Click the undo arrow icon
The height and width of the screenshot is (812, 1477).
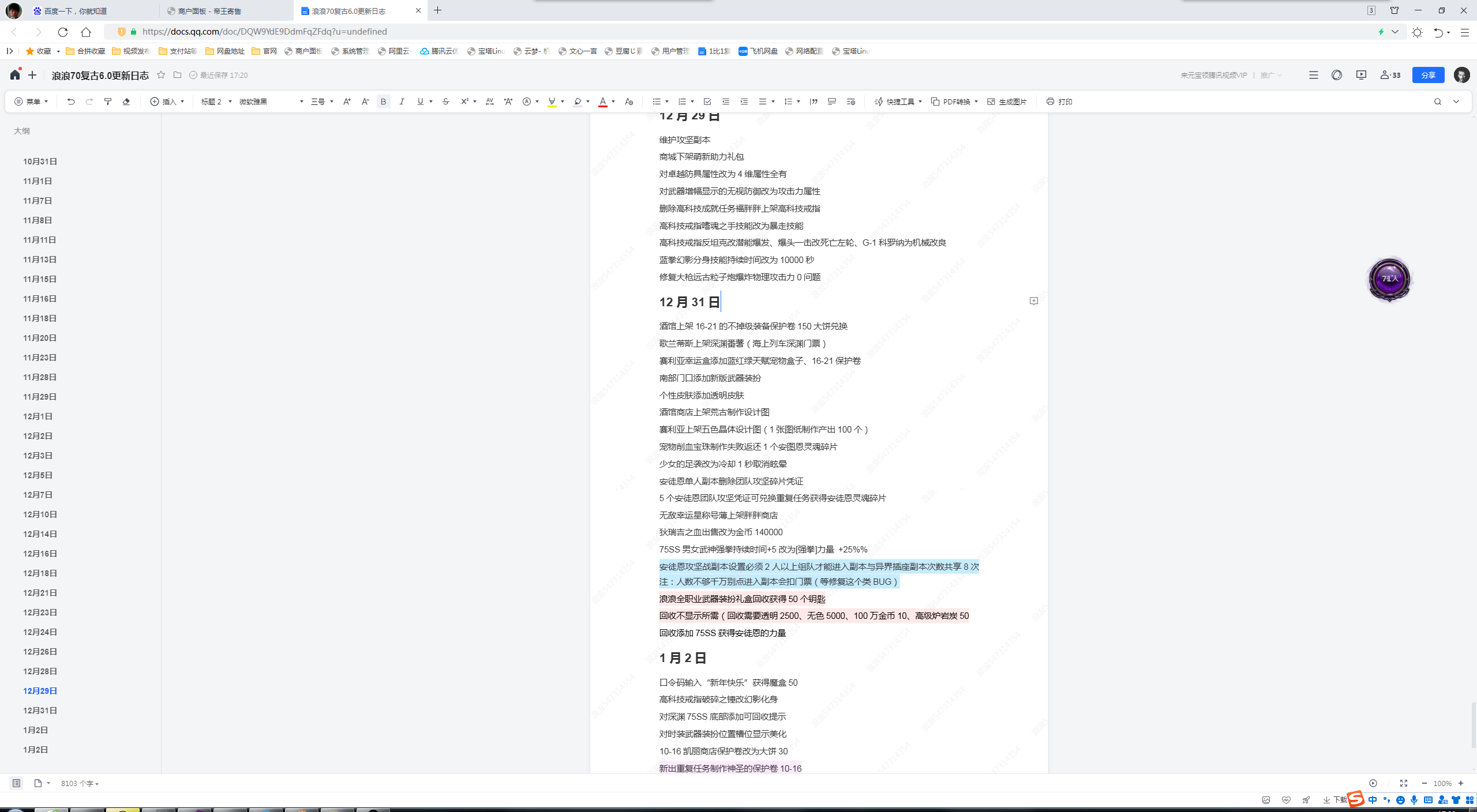[70, 101]
